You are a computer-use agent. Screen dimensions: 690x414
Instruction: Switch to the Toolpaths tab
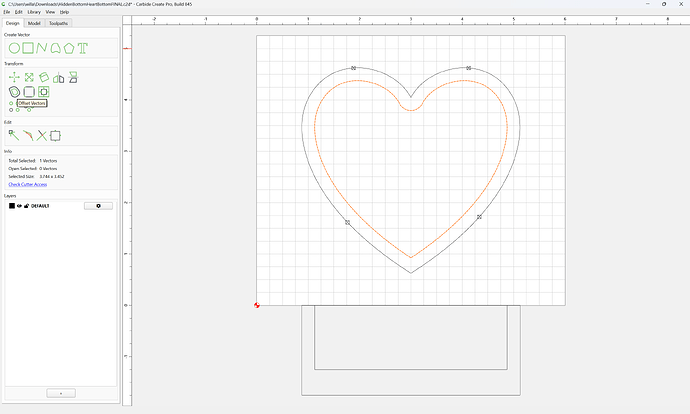(x=58, y=23)
